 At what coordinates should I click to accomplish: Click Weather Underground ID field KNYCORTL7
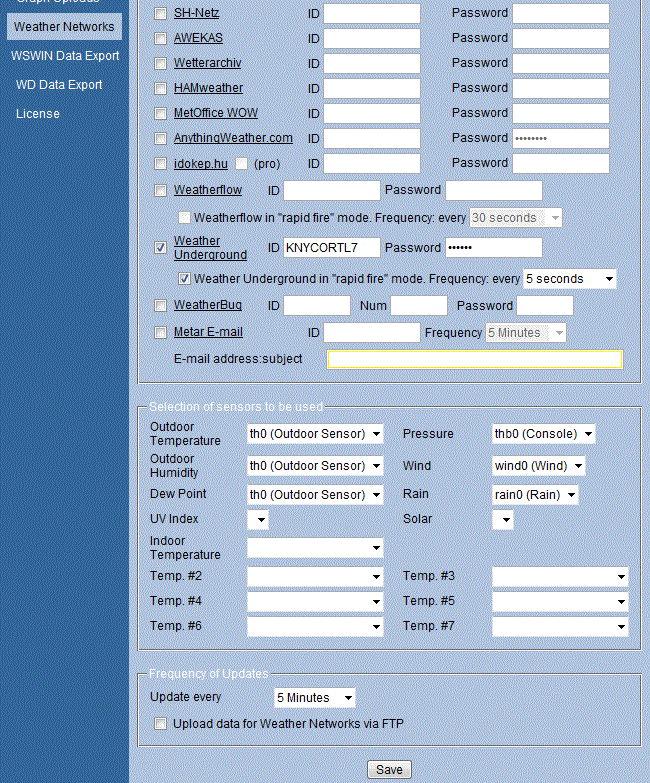[332, 248]
